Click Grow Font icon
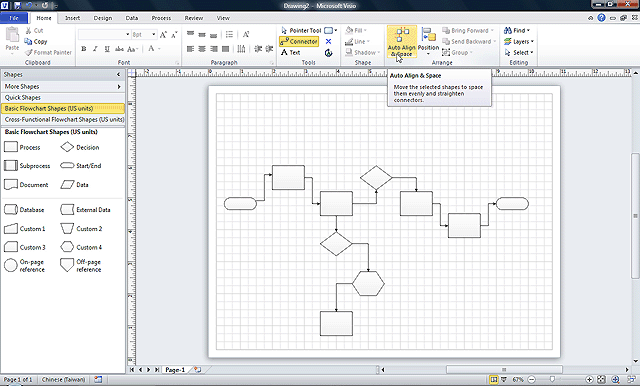This screenshot has height=386, width=640. click(x=163, y=35)
